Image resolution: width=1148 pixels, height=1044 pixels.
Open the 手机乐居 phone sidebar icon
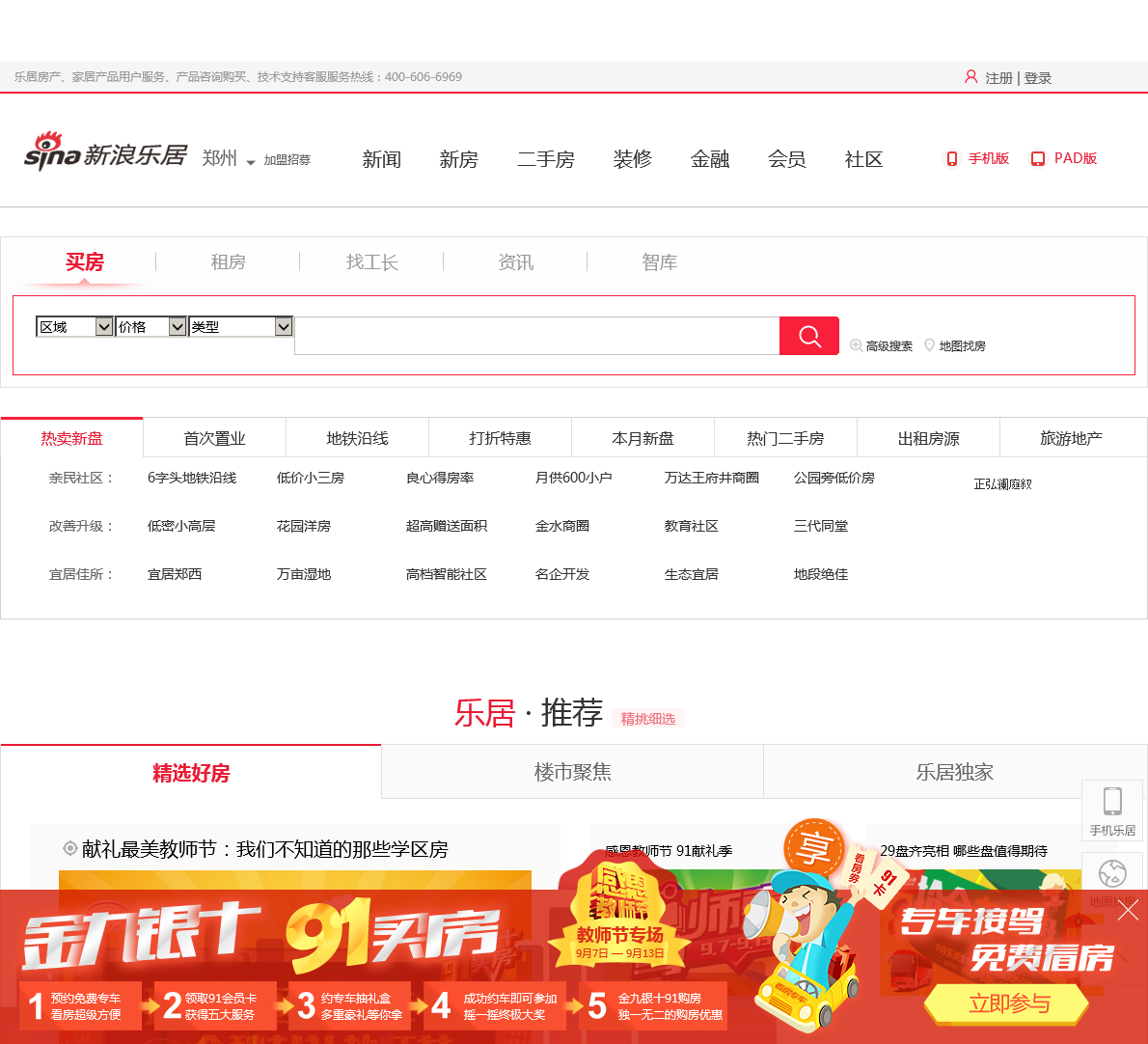point(1112,801)
